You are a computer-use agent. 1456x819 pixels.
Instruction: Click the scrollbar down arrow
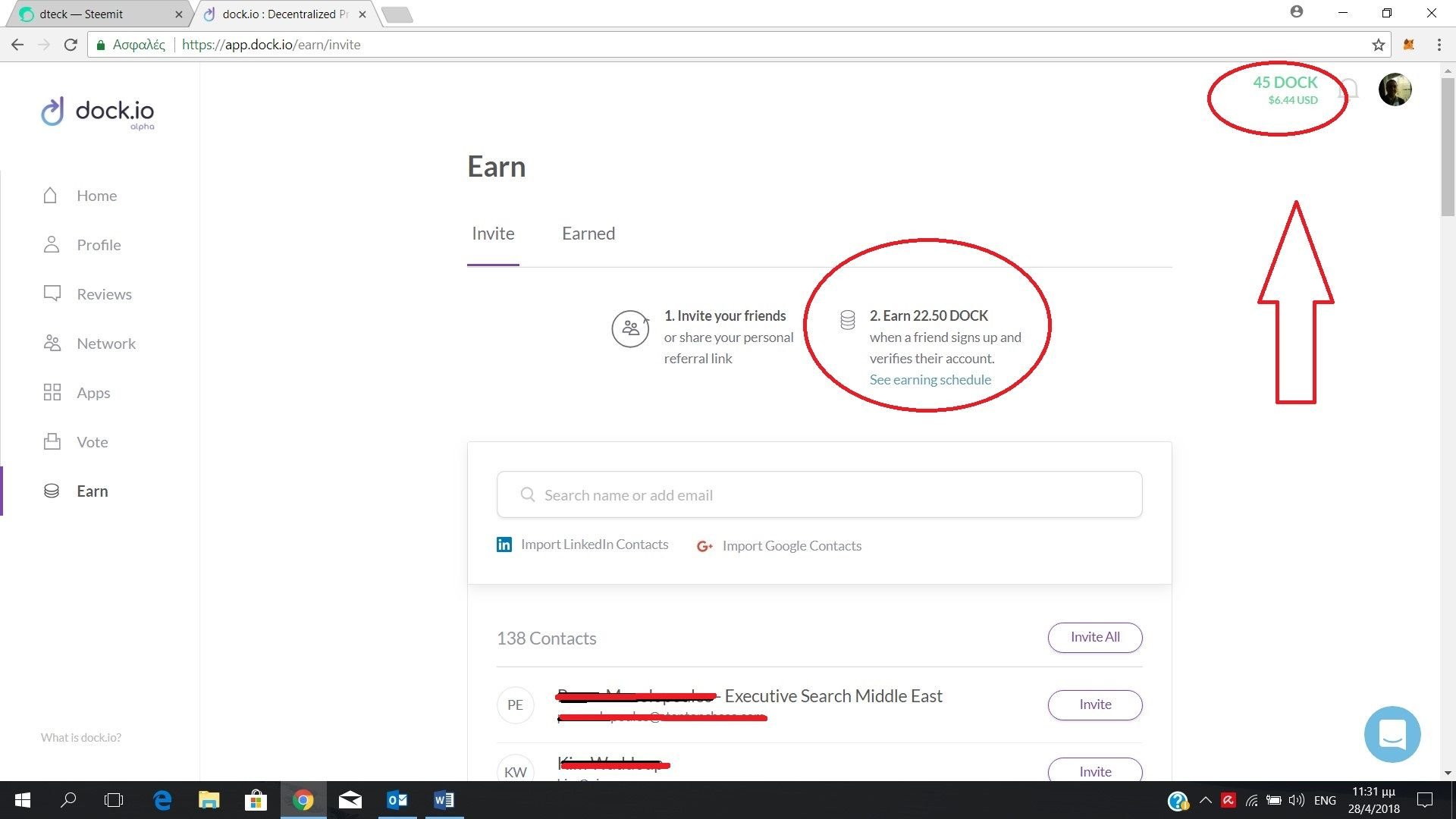point(1448,773)
